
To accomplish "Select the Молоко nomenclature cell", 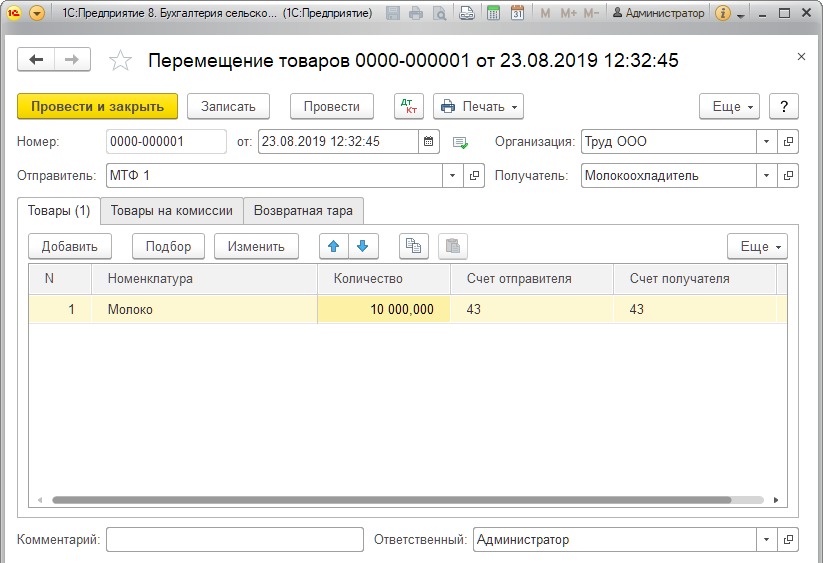I will click(205, 310).
